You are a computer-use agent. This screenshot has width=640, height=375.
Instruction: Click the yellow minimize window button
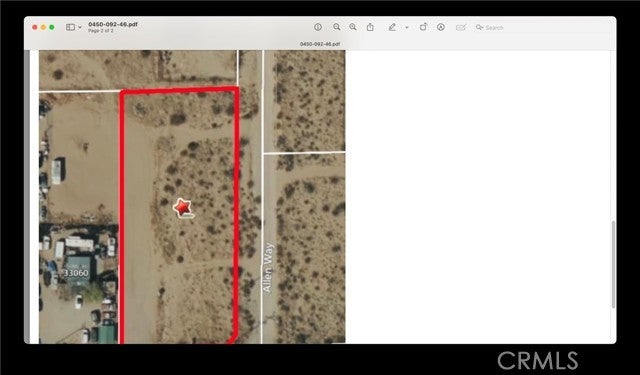(43, 27)
